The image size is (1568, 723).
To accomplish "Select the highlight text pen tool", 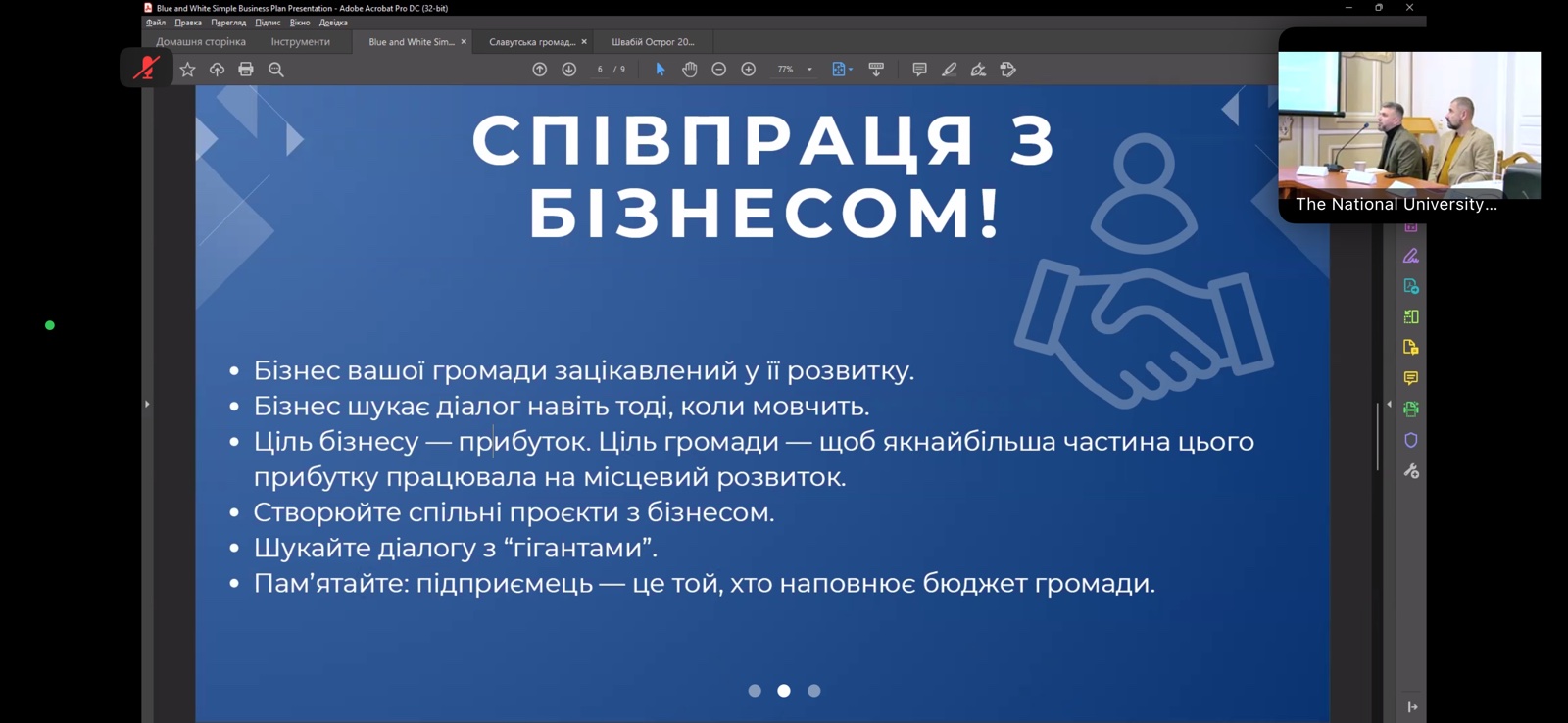I will 949,70.
